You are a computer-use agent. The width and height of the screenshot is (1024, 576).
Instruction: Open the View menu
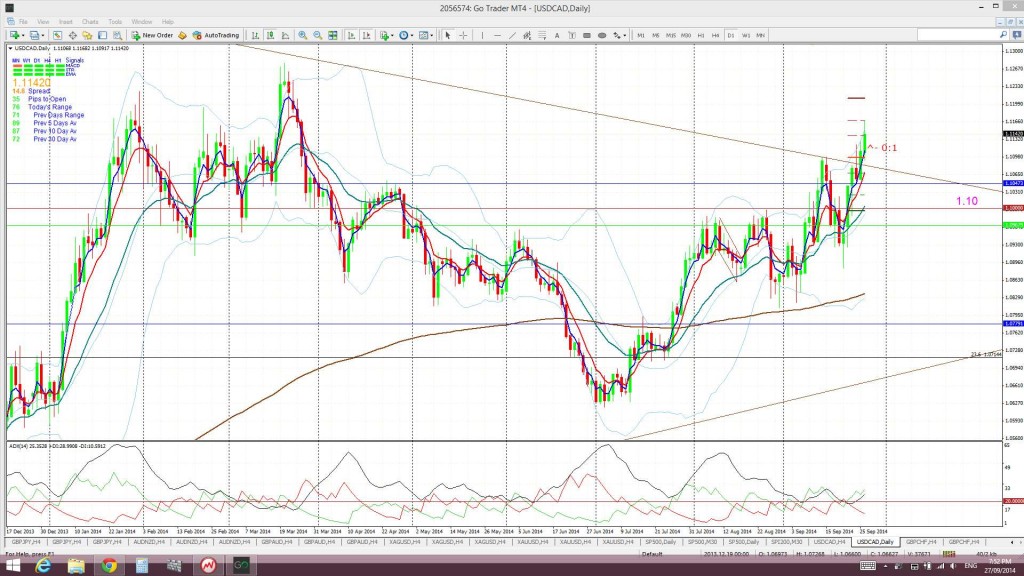pos(43,22)
